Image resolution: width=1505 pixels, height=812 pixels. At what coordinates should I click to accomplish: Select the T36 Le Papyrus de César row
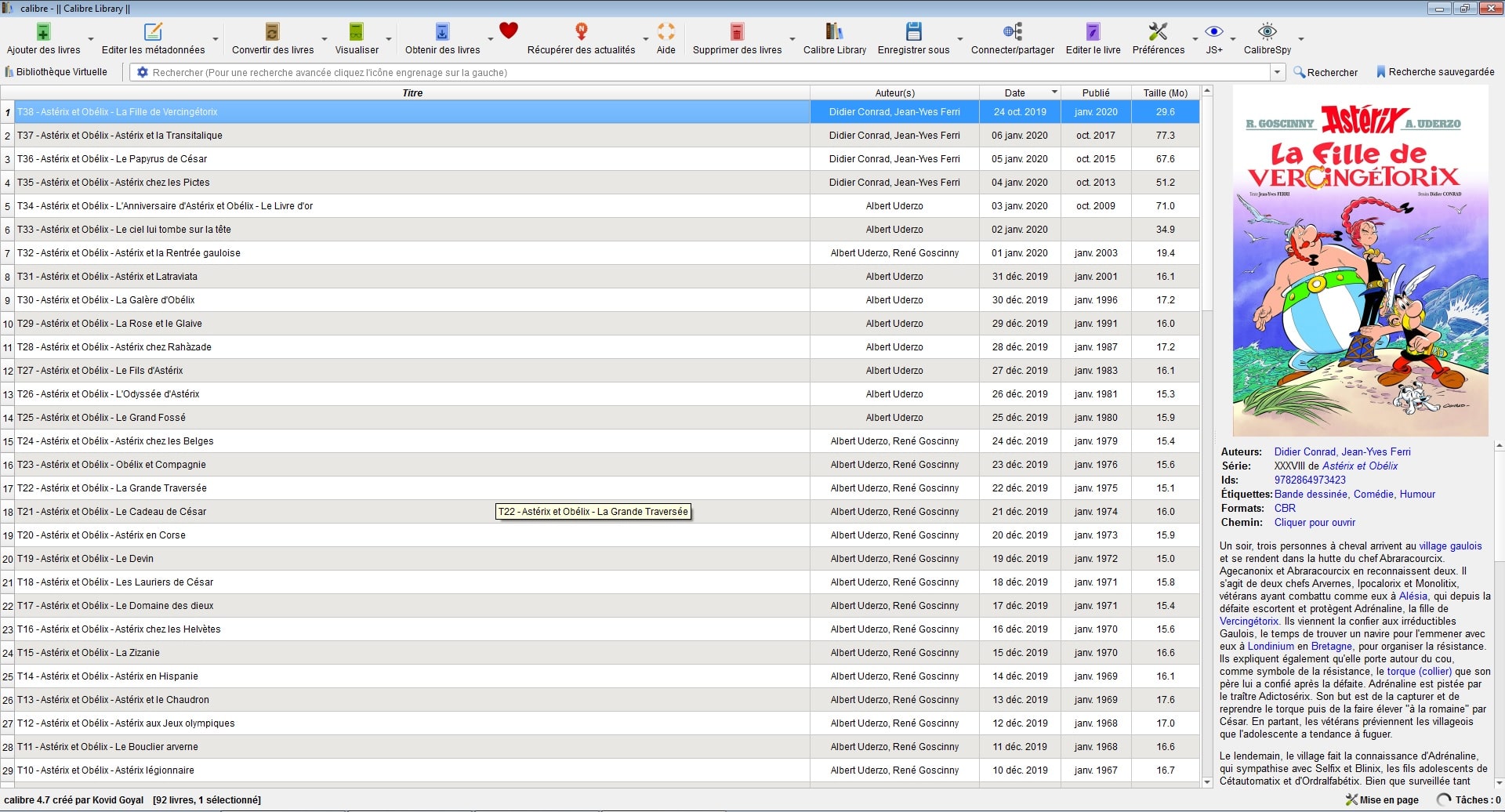600,159
